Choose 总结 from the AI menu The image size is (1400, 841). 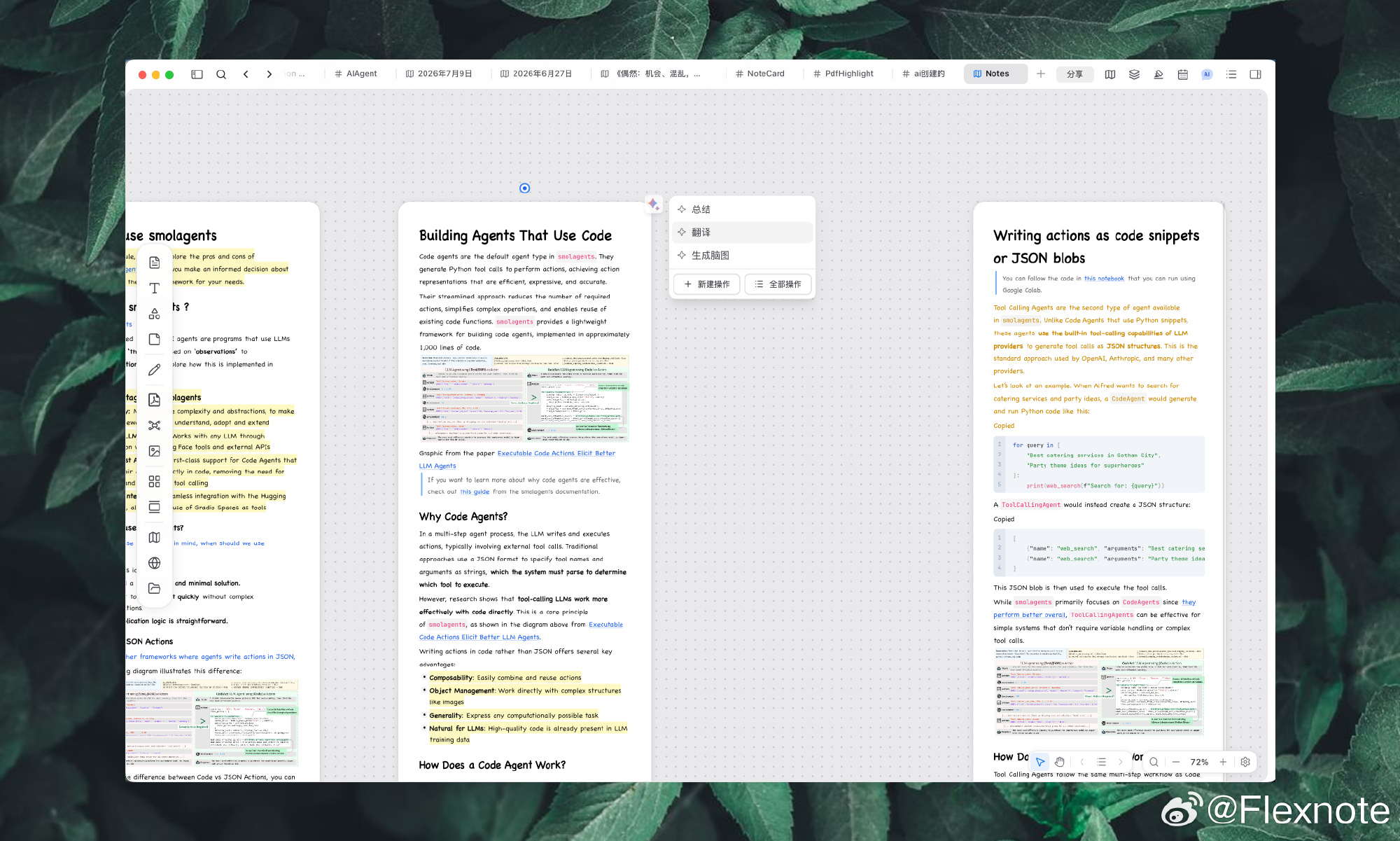pyautogui.click(x=743, y=209)
